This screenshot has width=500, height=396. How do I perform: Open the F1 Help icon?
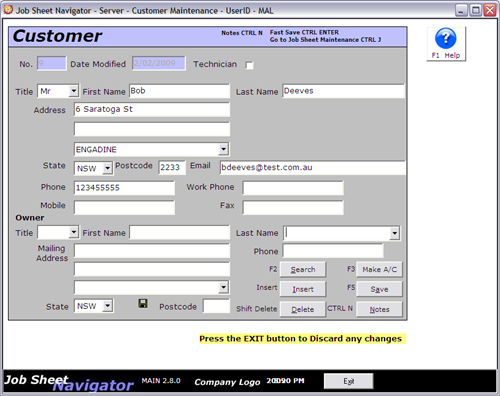[446, 44]
